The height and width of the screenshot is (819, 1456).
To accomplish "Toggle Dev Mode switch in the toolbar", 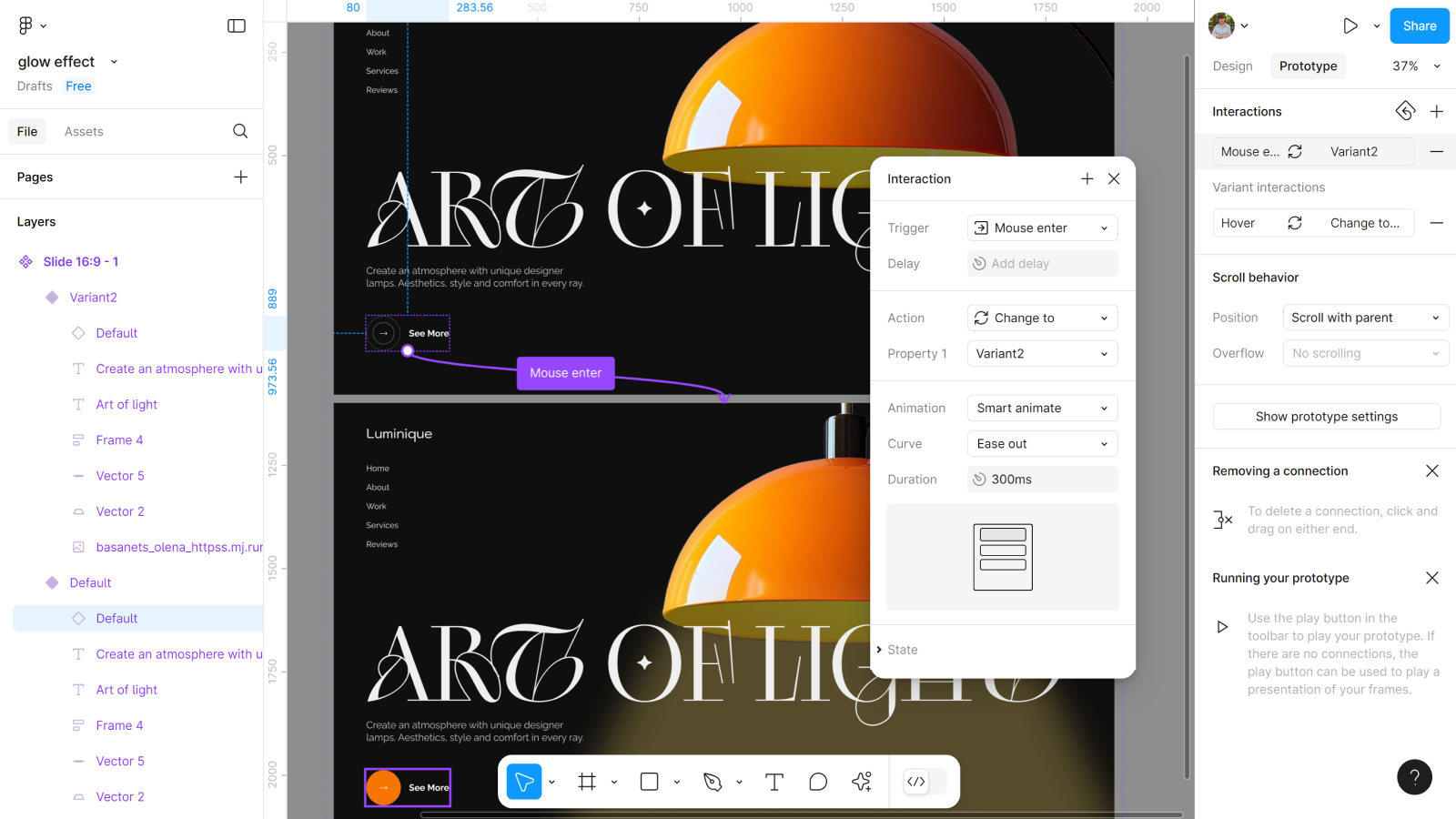I will [x=925, y=782].
